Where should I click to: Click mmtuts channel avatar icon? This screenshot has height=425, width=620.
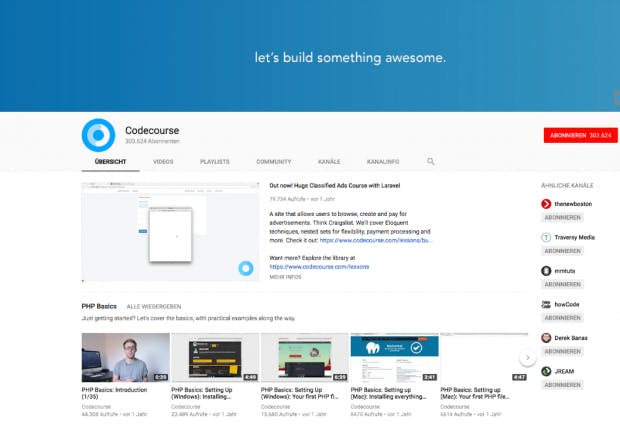tap(546, 271)
